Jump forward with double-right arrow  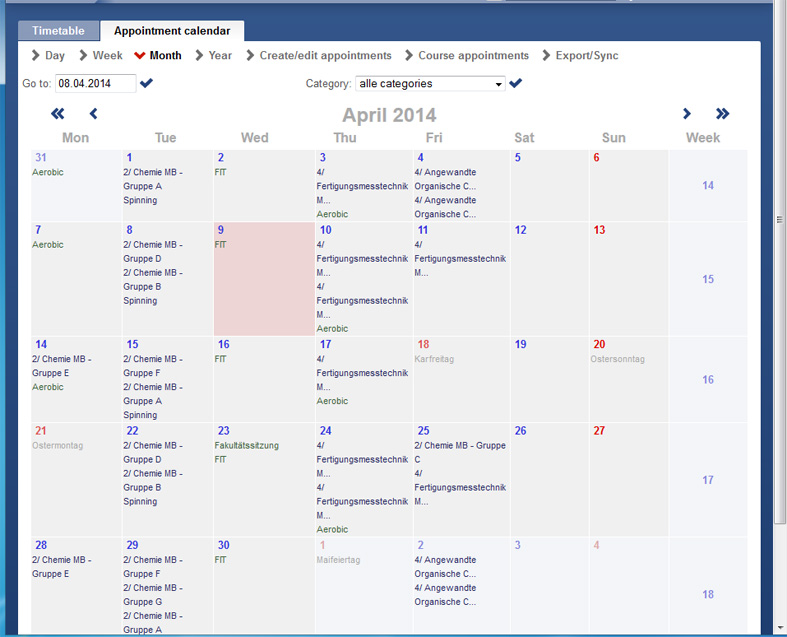(722, 114)
